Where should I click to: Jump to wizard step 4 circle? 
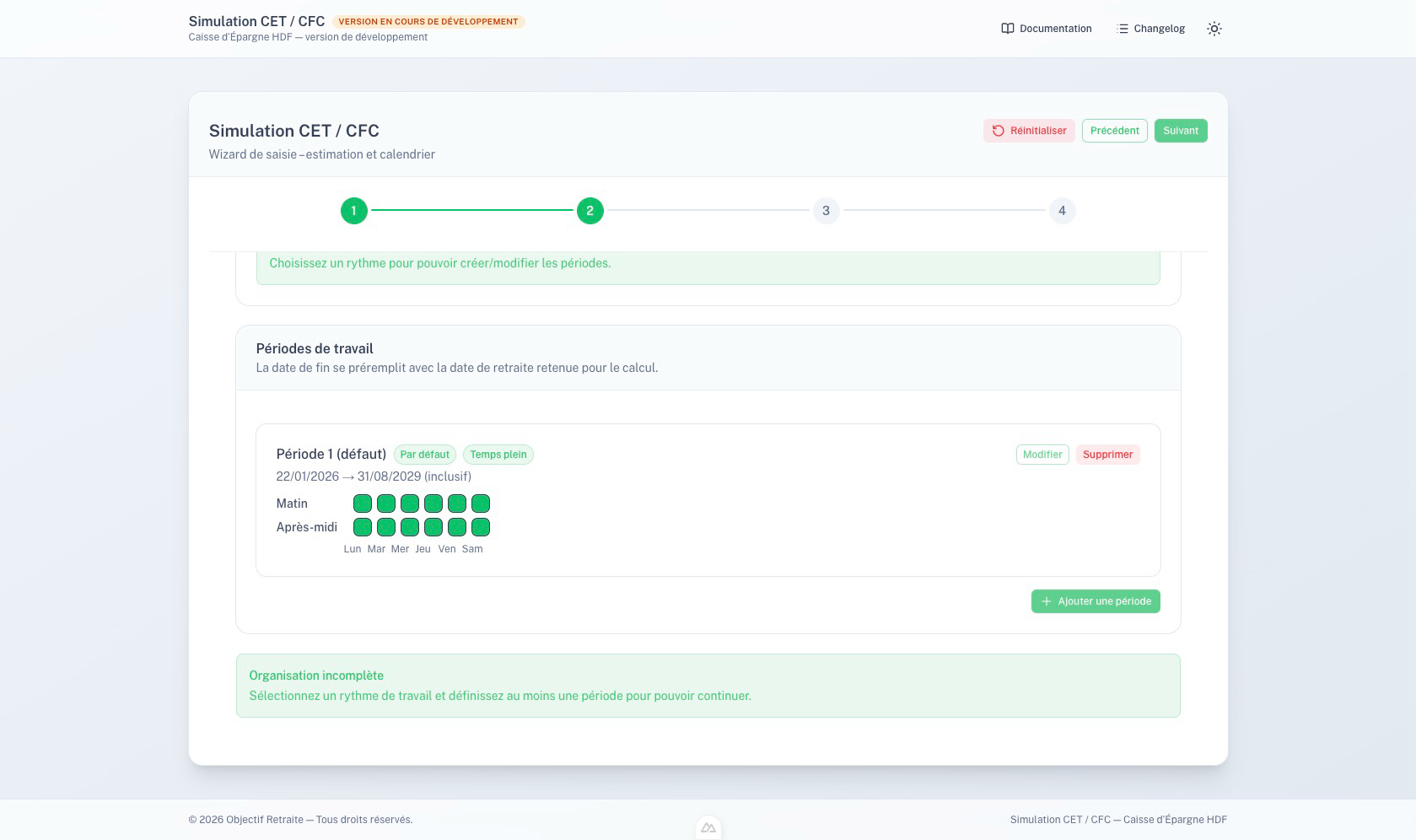tap(1062, 211)
